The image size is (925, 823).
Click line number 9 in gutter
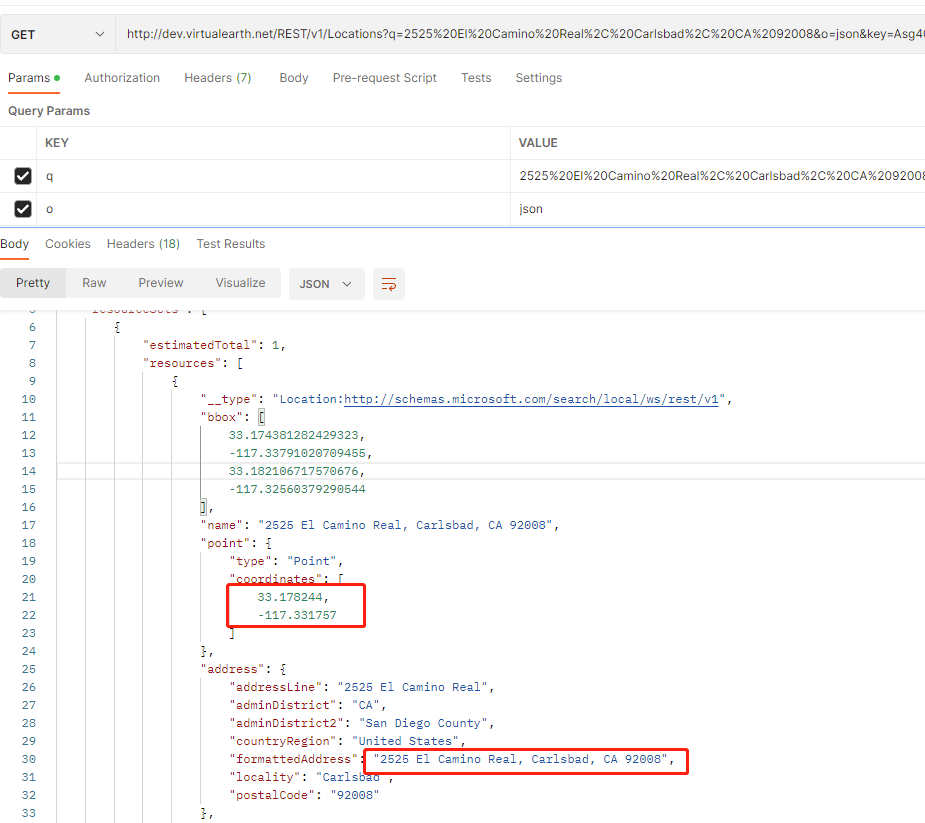32,381
